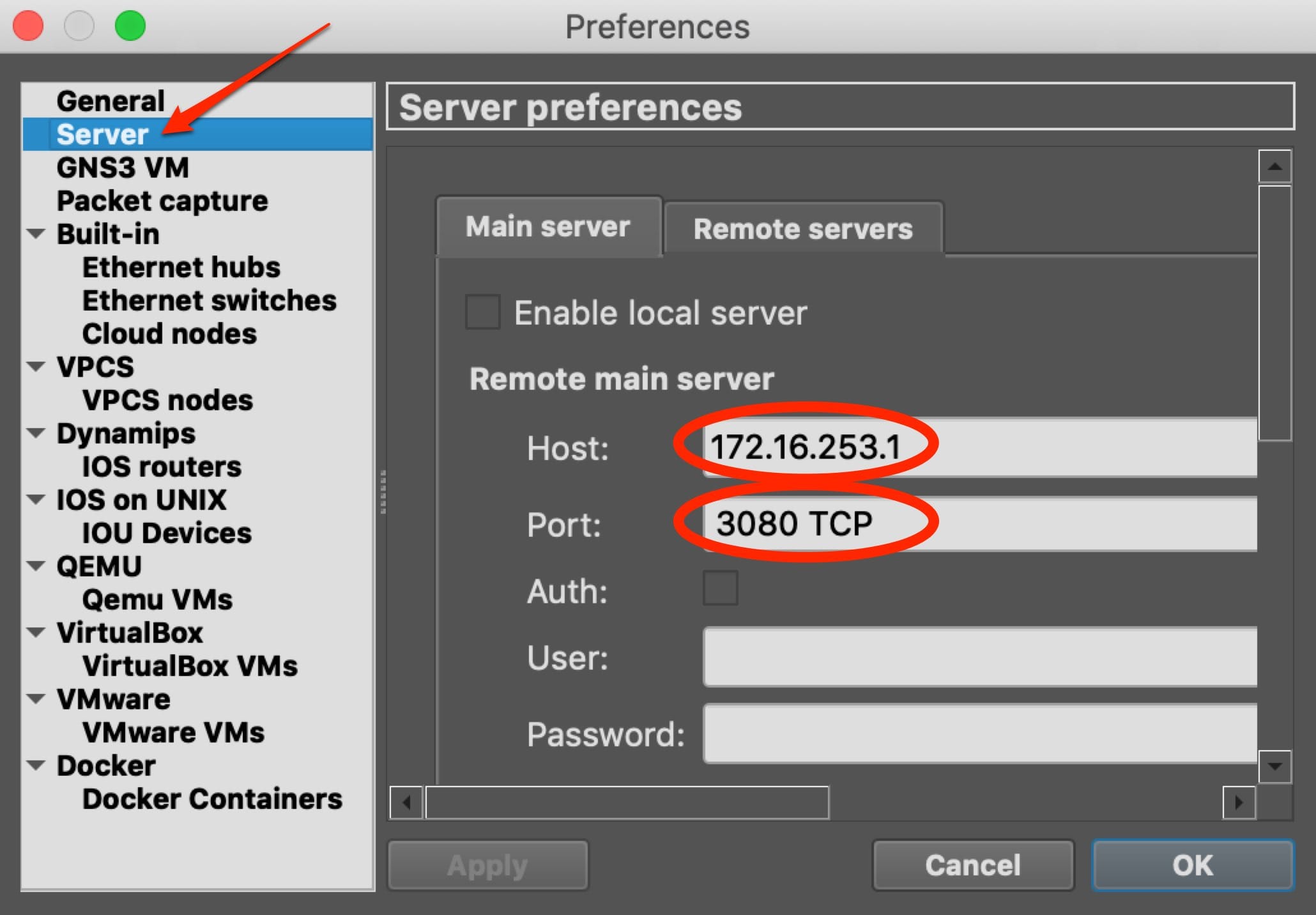Select VPCS category row
The height and width of the screenshot is (915, 1316).
[197, 367]
